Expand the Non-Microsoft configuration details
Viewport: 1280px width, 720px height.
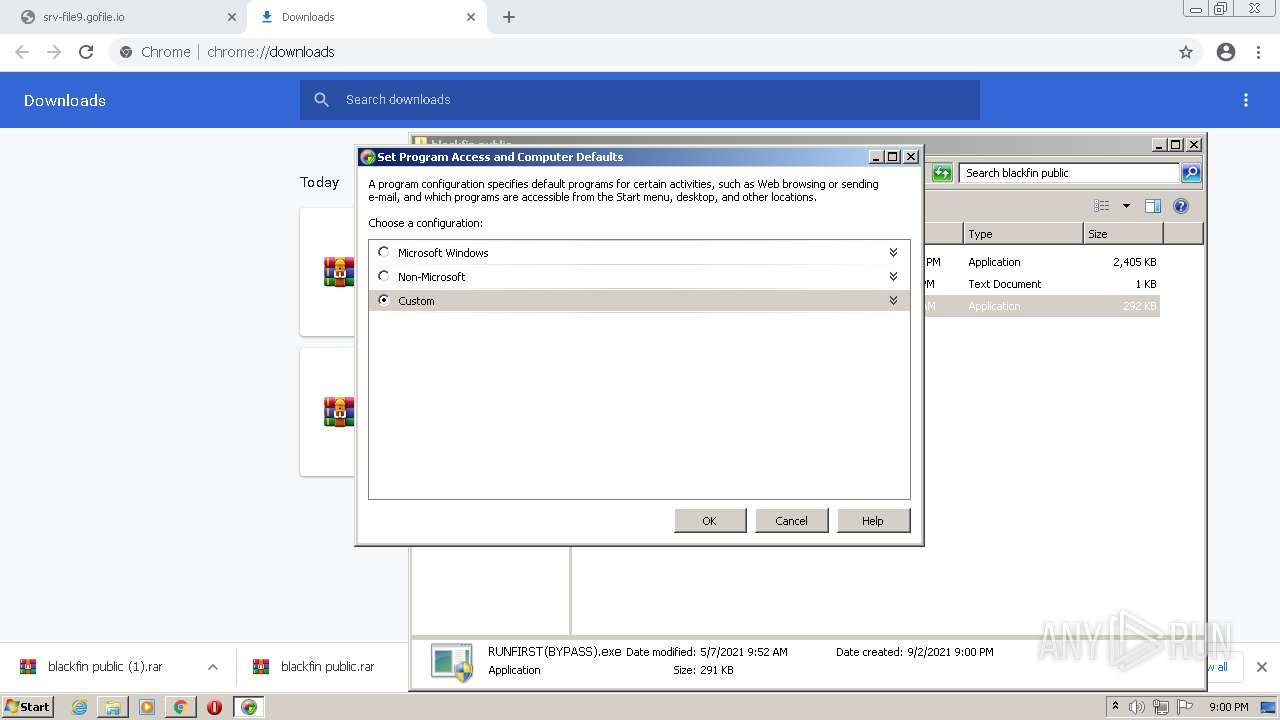[x=893, y=276]
